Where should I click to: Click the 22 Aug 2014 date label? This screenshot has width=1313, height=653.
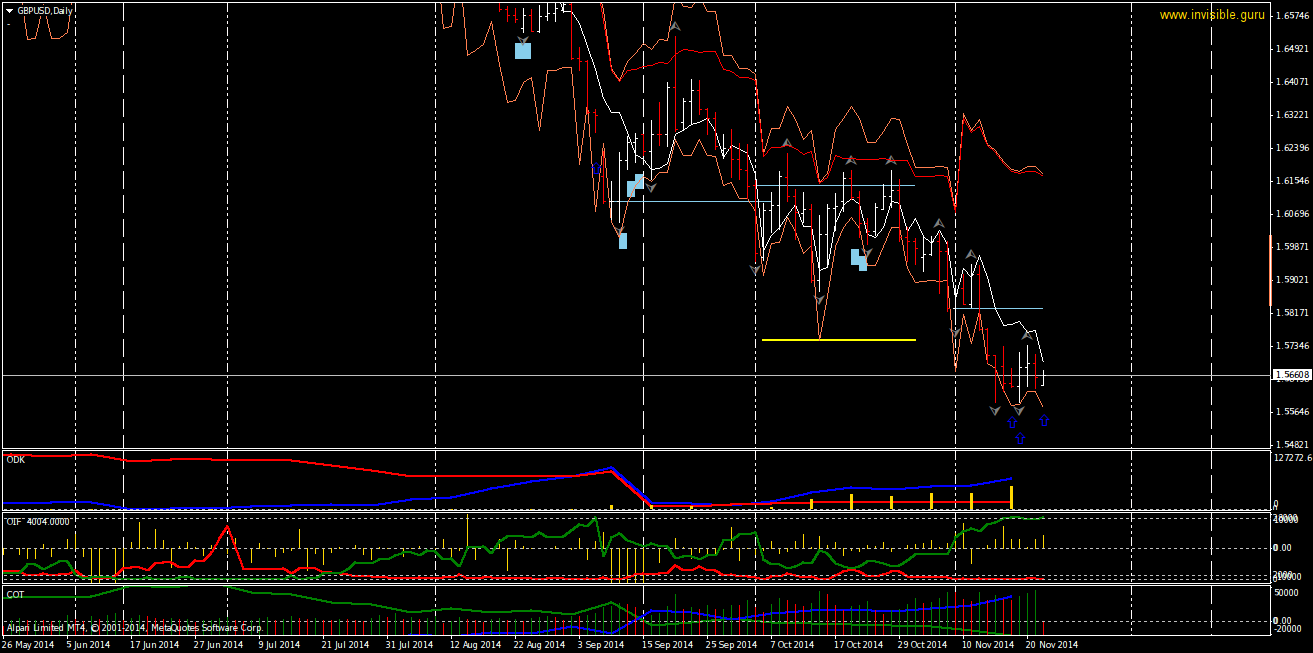pyautogui.click(x=539, y=646)
